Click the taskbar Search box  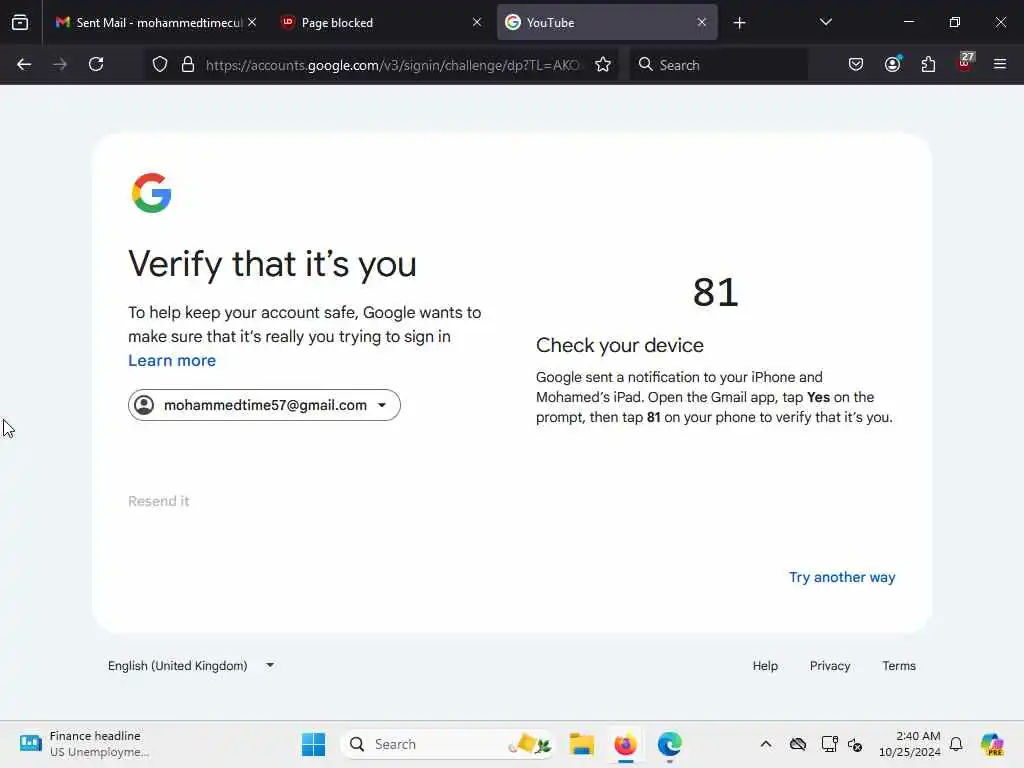point(449,744)
